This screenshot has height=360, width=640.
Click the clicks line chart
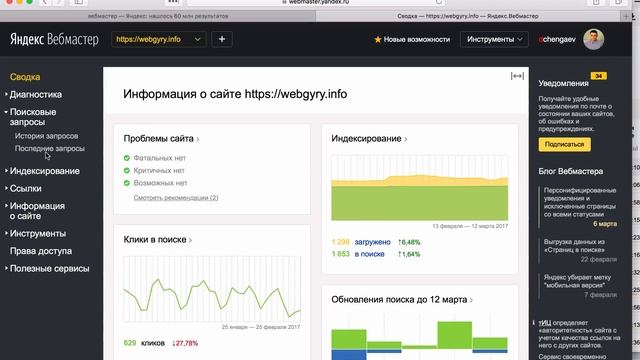click(212, 289)
